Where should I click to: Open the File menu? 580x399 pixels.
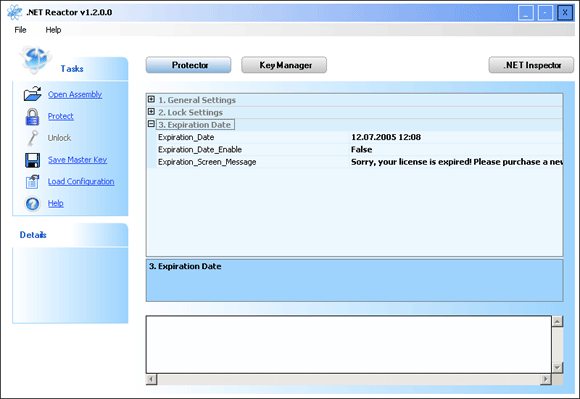click(20, 30)
